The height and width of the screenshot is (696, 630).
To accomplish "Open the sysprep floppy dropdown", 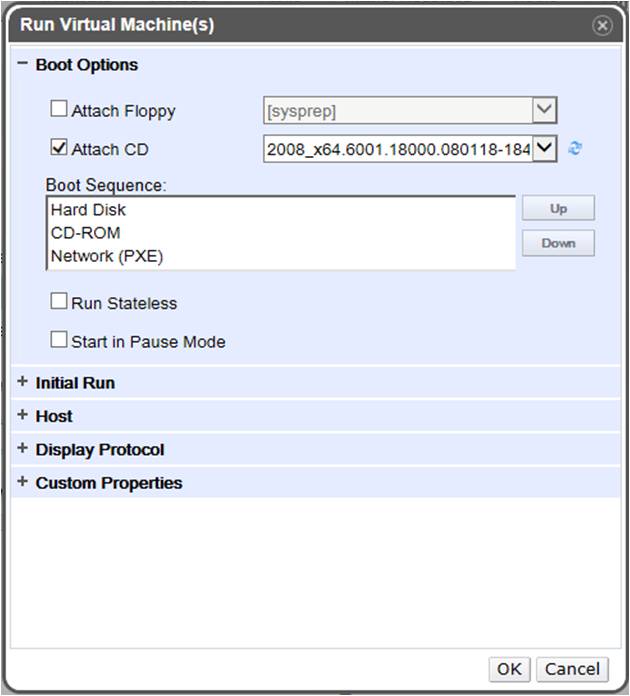I will (544, 110).
